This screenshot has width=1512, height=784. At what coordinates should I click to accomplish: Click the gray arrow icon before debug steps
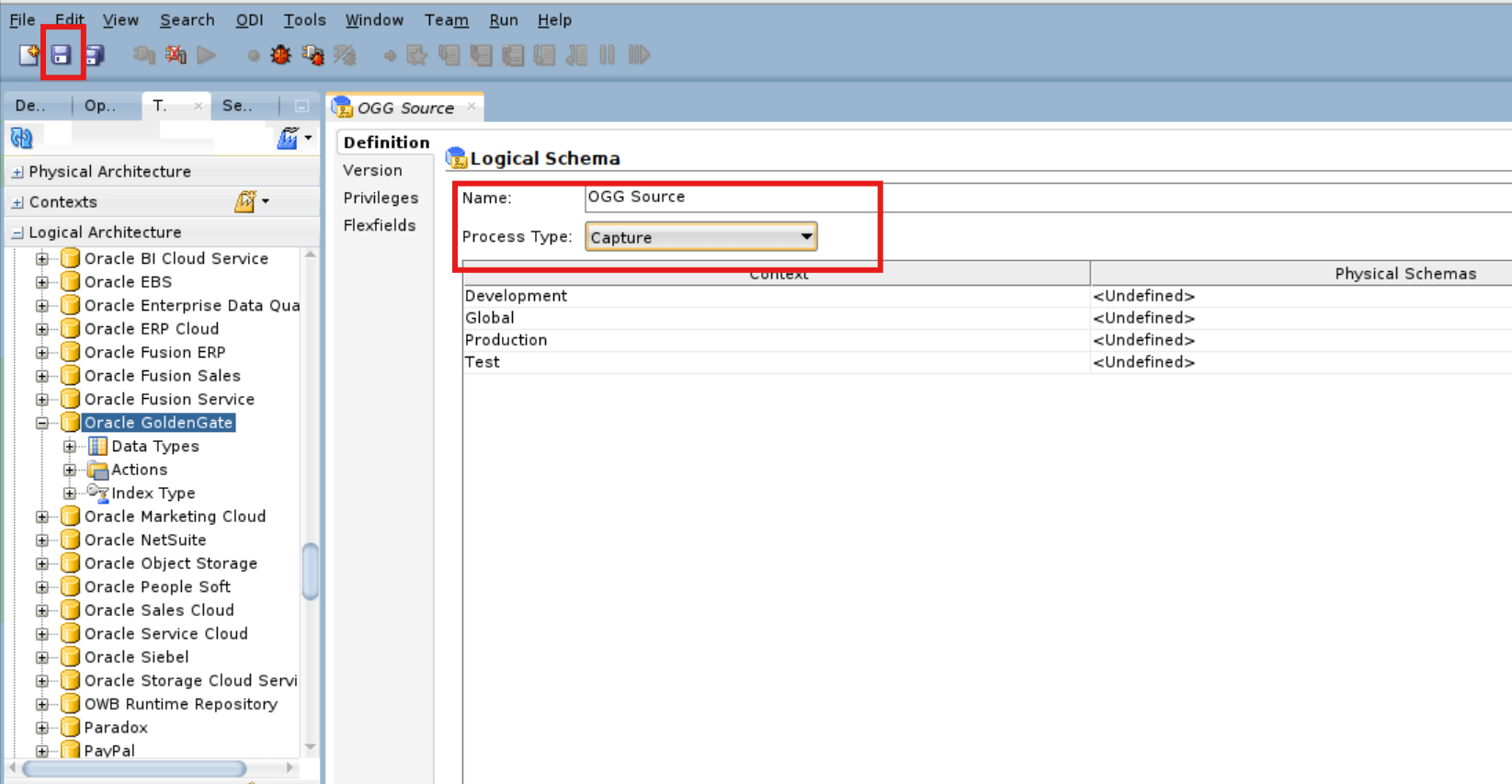pos(390,56)
